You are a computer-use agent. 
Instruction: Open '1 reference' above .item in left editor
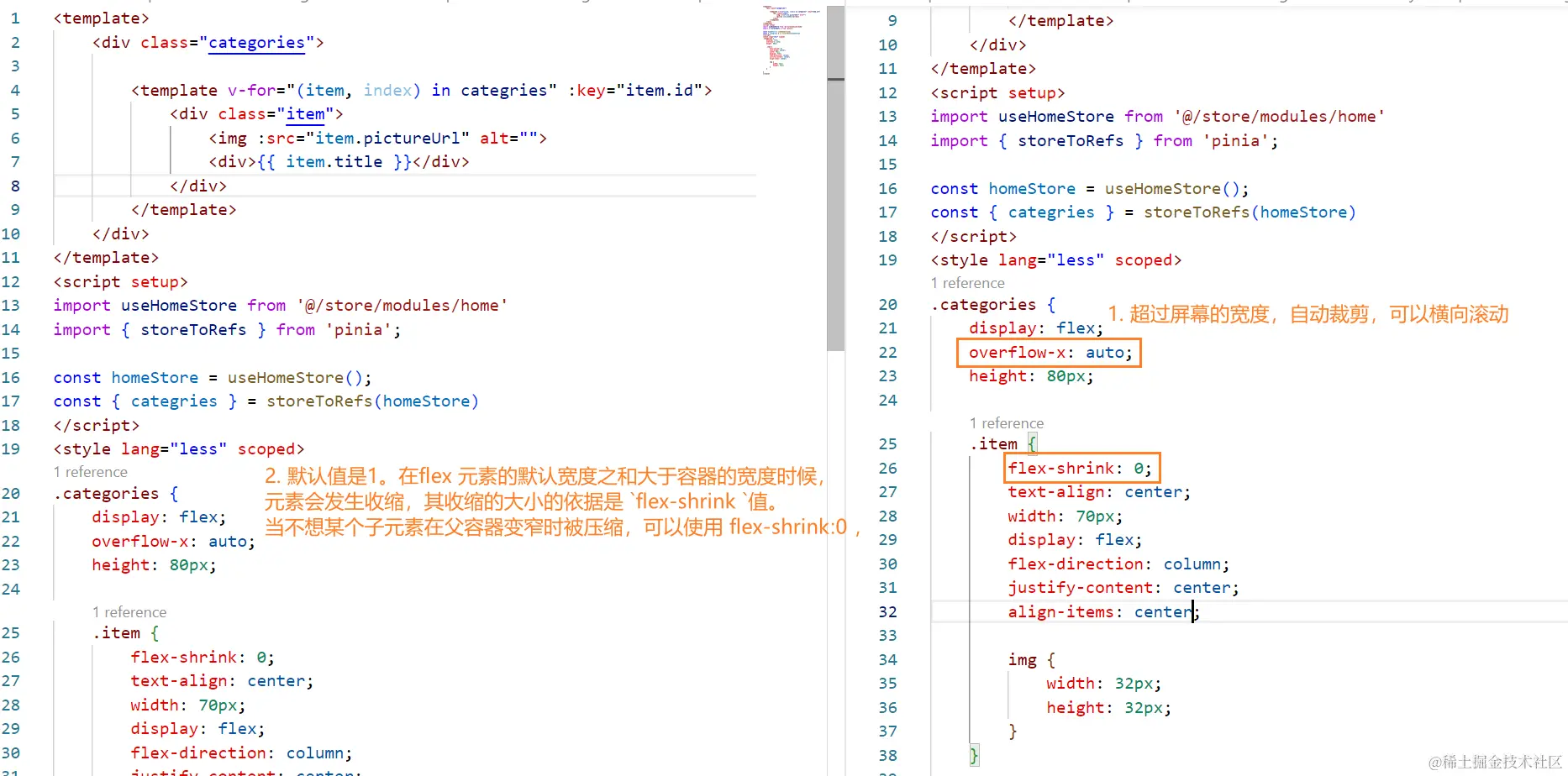[129, 612]
